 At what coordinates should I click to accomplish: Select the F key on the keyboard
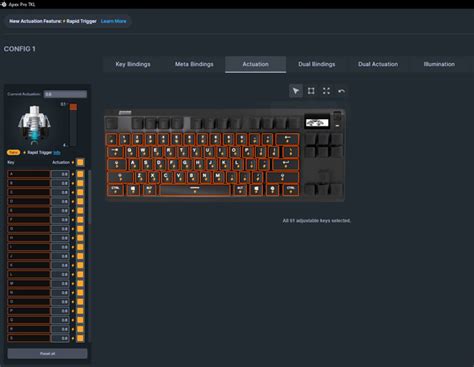click(172, 164)
